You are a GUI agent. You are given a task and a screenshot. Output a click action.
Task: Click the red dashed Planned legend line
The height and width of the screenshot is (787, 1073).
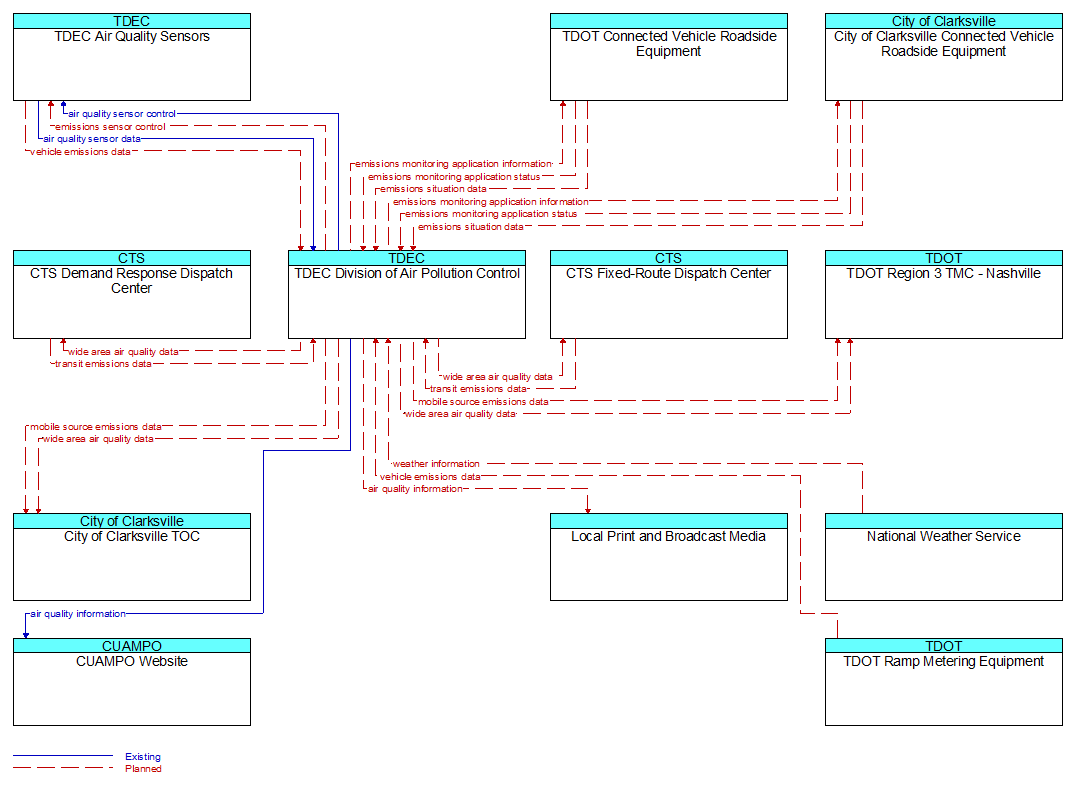tap(63, 768)
